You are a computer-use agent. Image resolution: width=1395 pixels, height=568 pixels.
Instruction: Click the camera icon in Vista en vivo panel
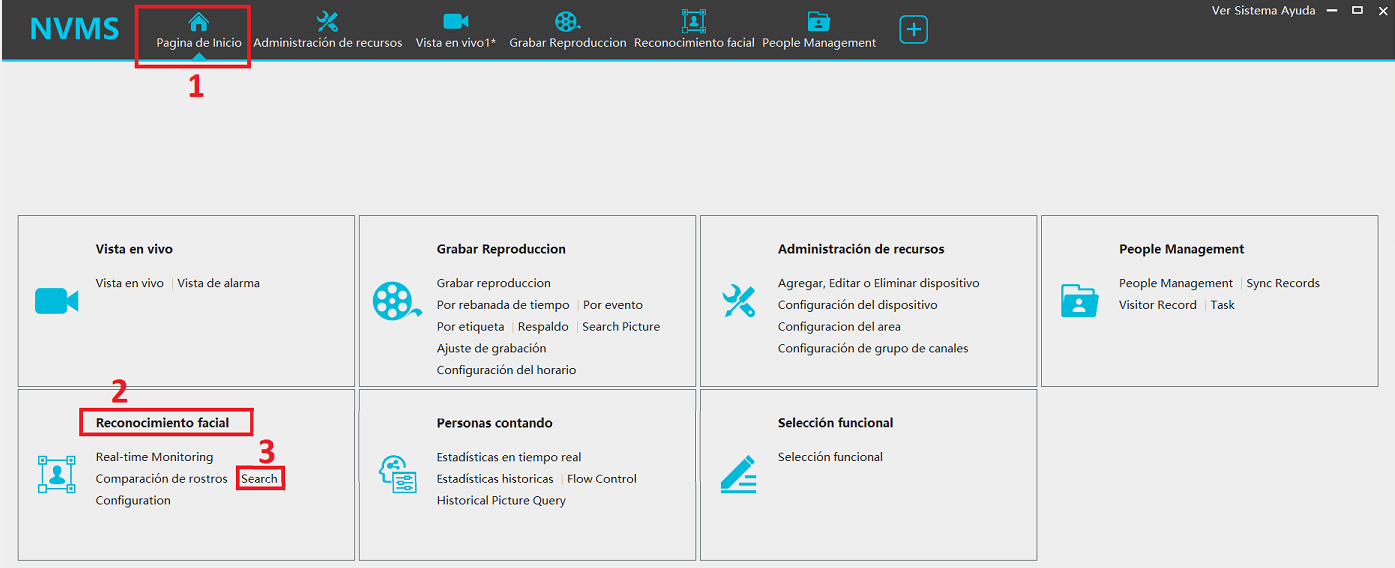56,301
